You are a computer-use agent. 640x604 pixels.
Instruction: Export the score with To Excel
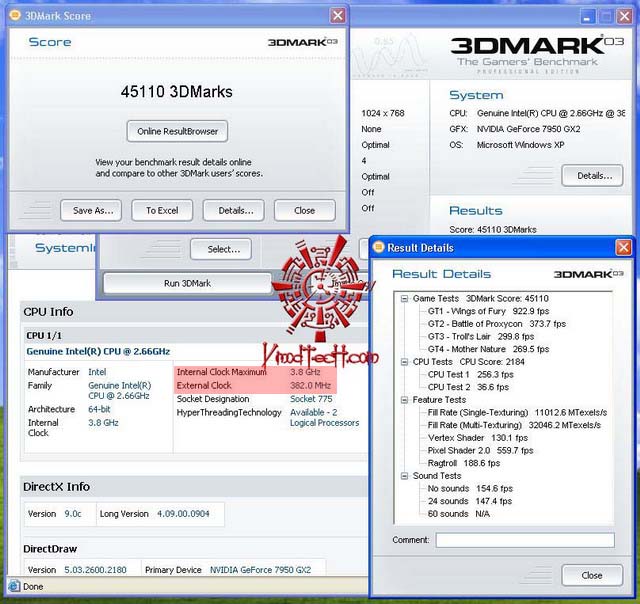(x=162, y=211)
